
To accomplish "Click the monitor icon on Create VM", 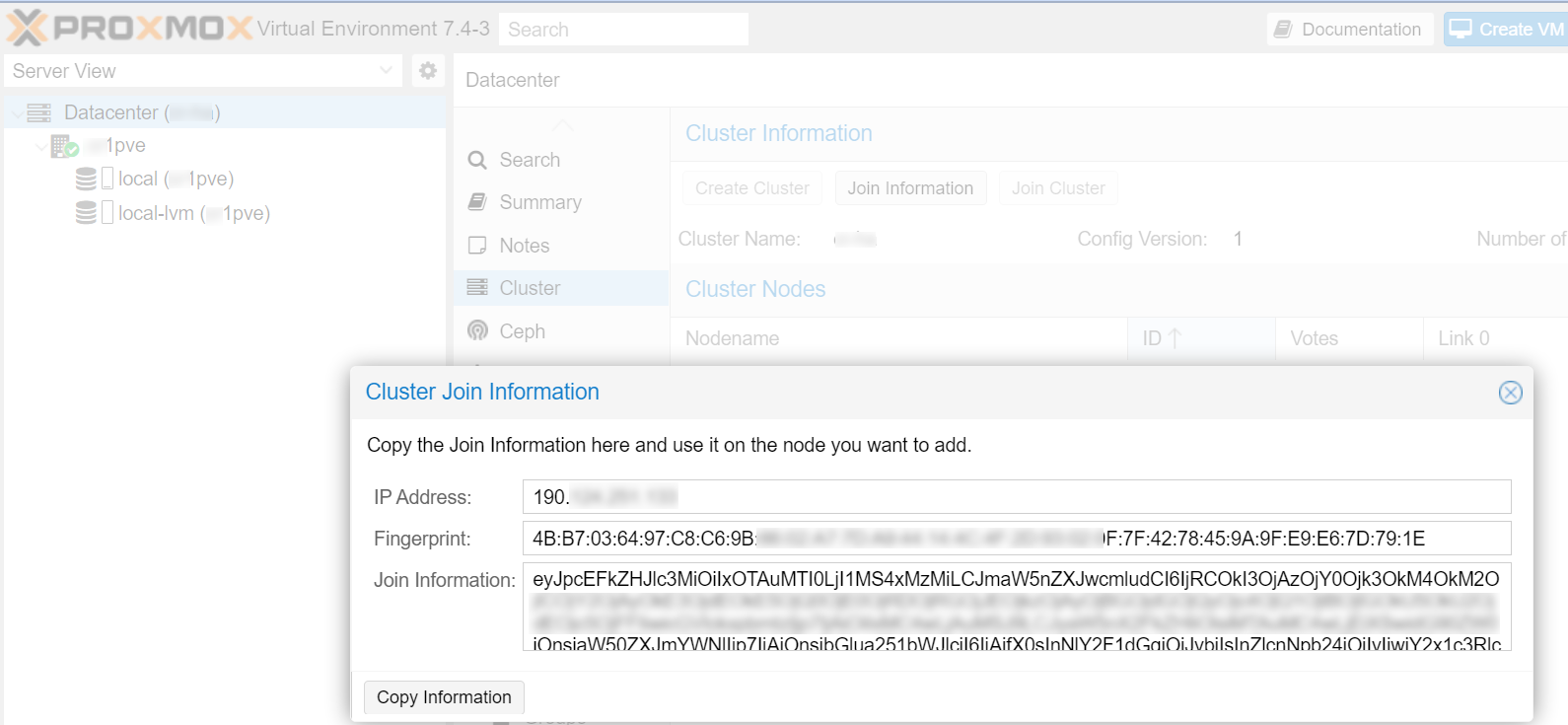I will click(1461, 29).
